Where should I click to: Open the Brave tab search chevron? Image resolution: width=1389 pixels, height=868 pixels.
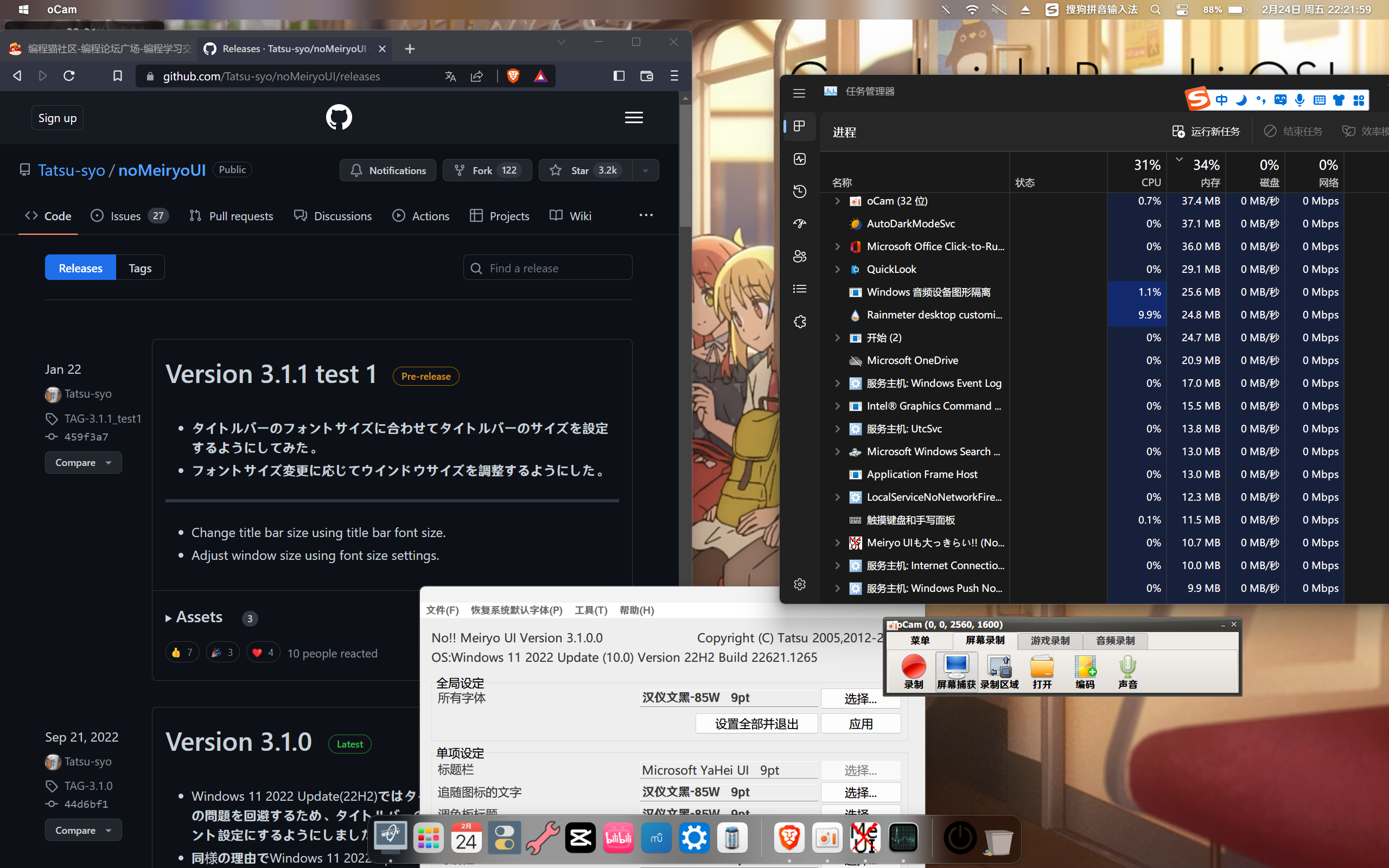(562, 42)
